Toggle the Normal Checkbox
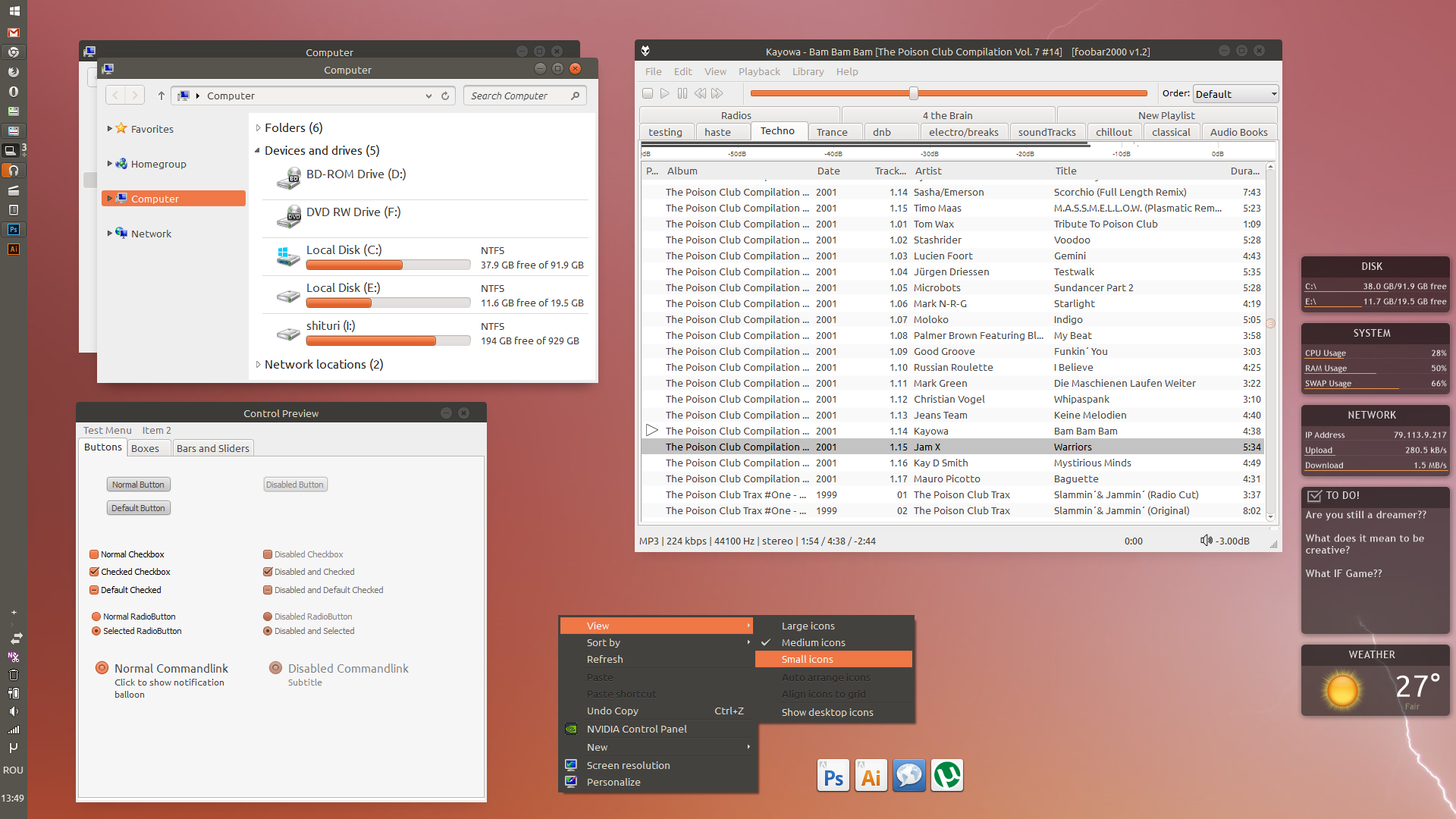The width and height of the screenshot is (1456, 819). 94,554
